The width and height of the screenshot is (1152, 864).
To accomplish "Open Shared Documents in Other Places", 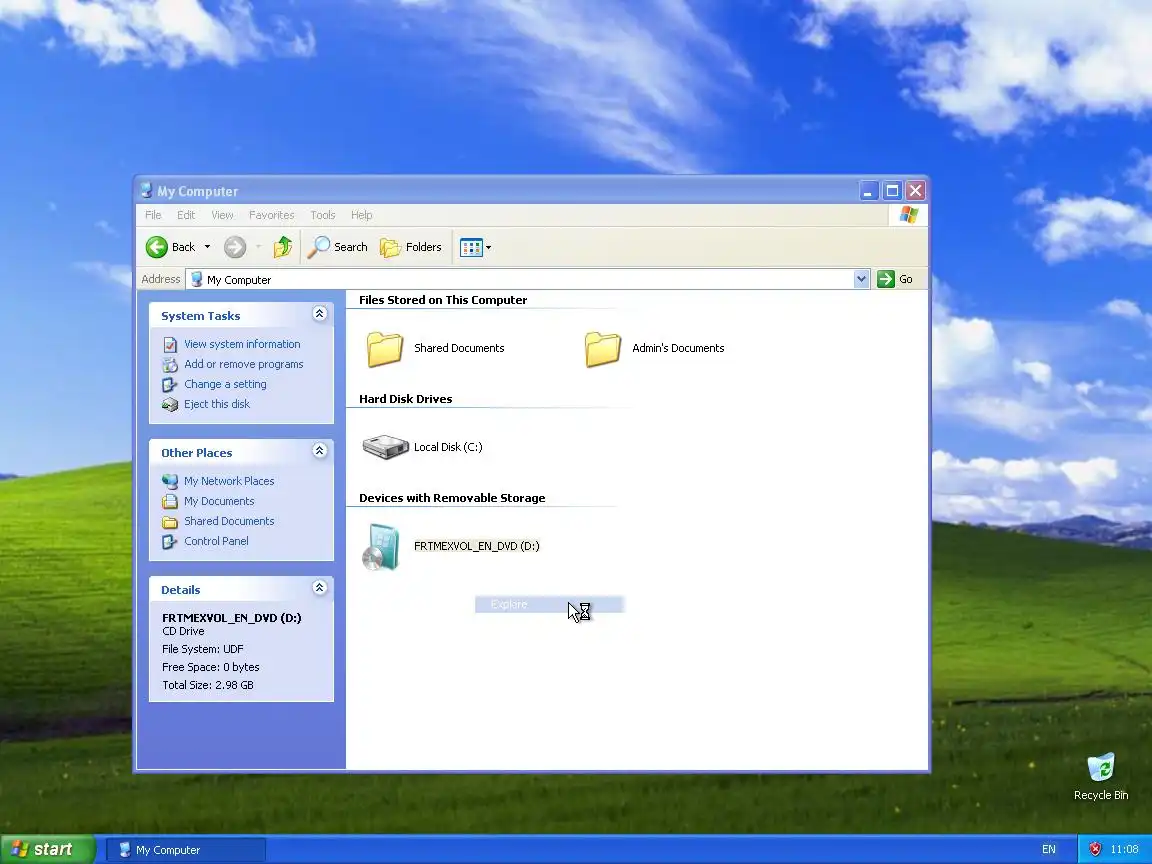I will [x=228, y=521].
